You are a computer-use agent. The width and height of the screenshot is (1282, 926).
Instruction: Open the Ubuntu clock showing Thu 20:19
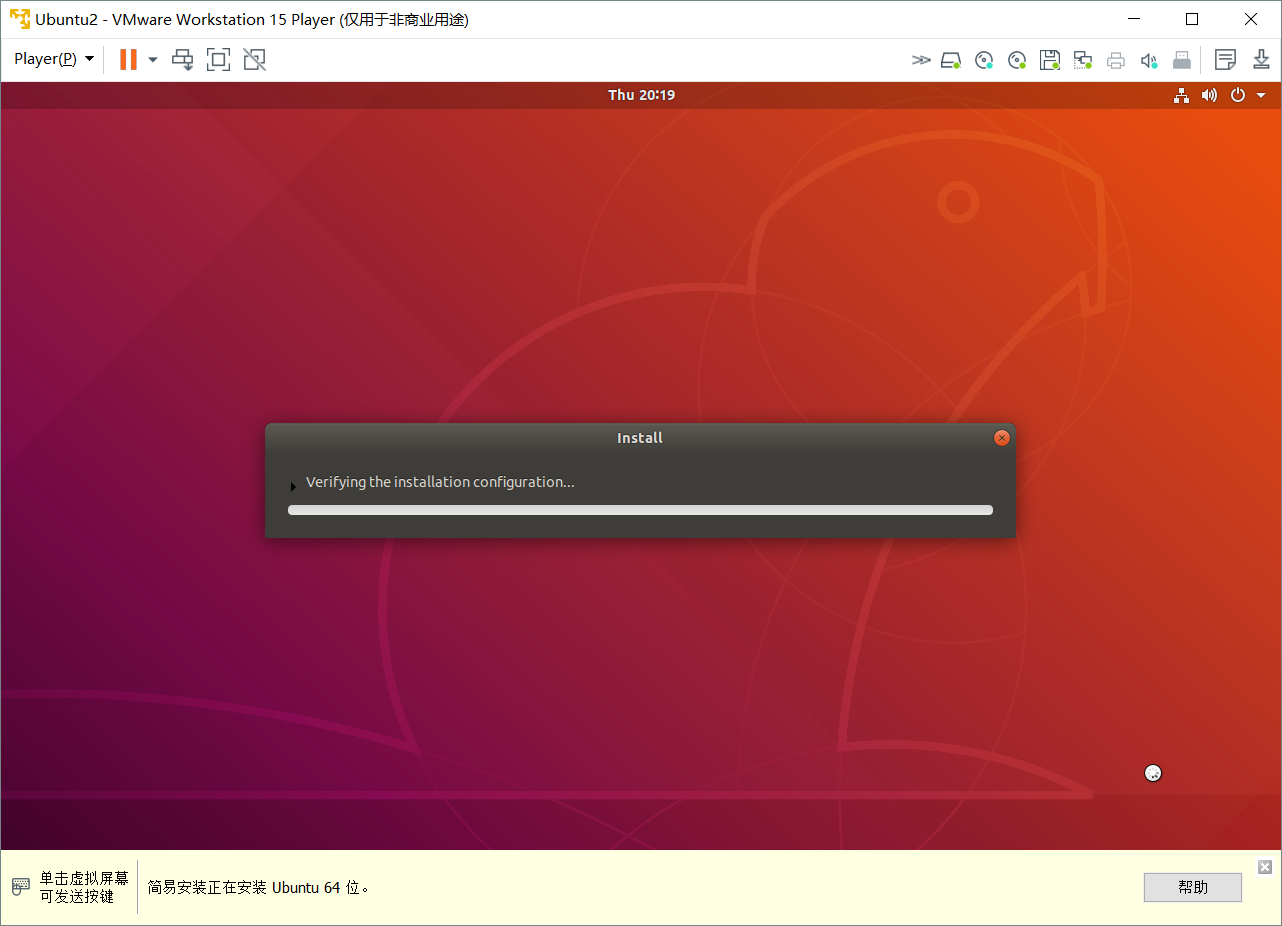click(641, 95)
